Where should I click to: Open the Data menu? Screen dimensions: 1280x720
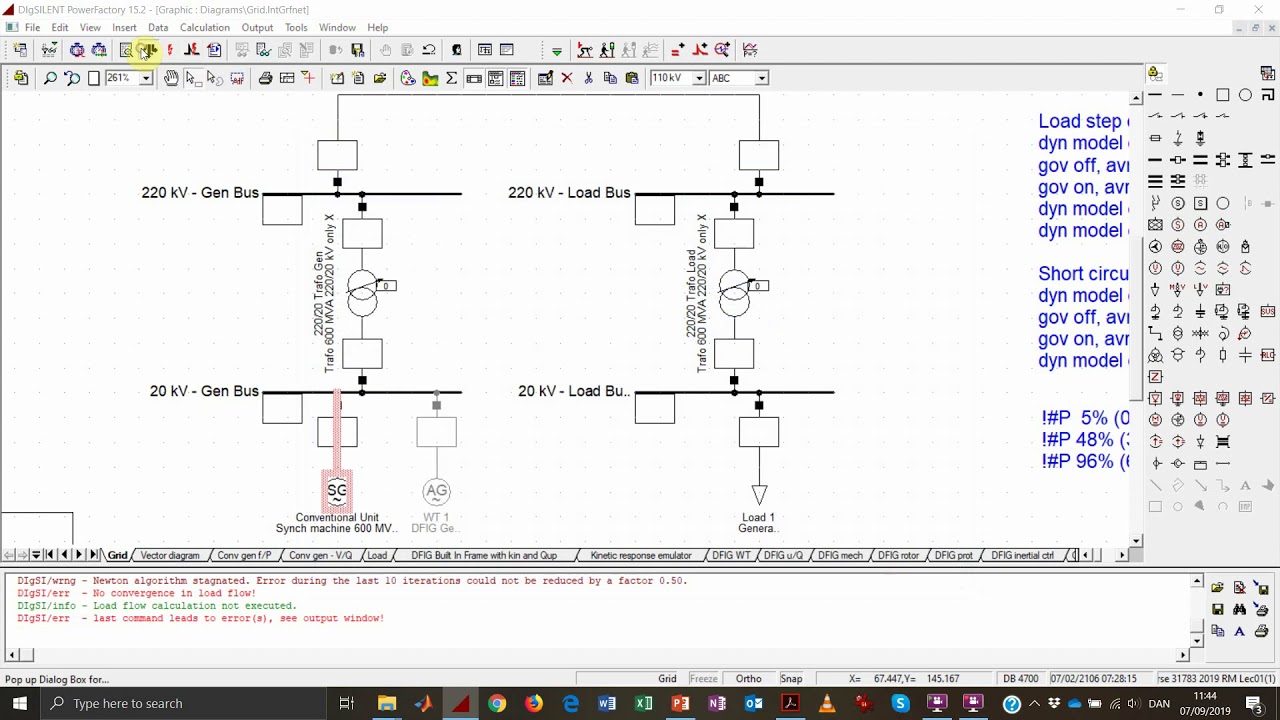[158, 27]
